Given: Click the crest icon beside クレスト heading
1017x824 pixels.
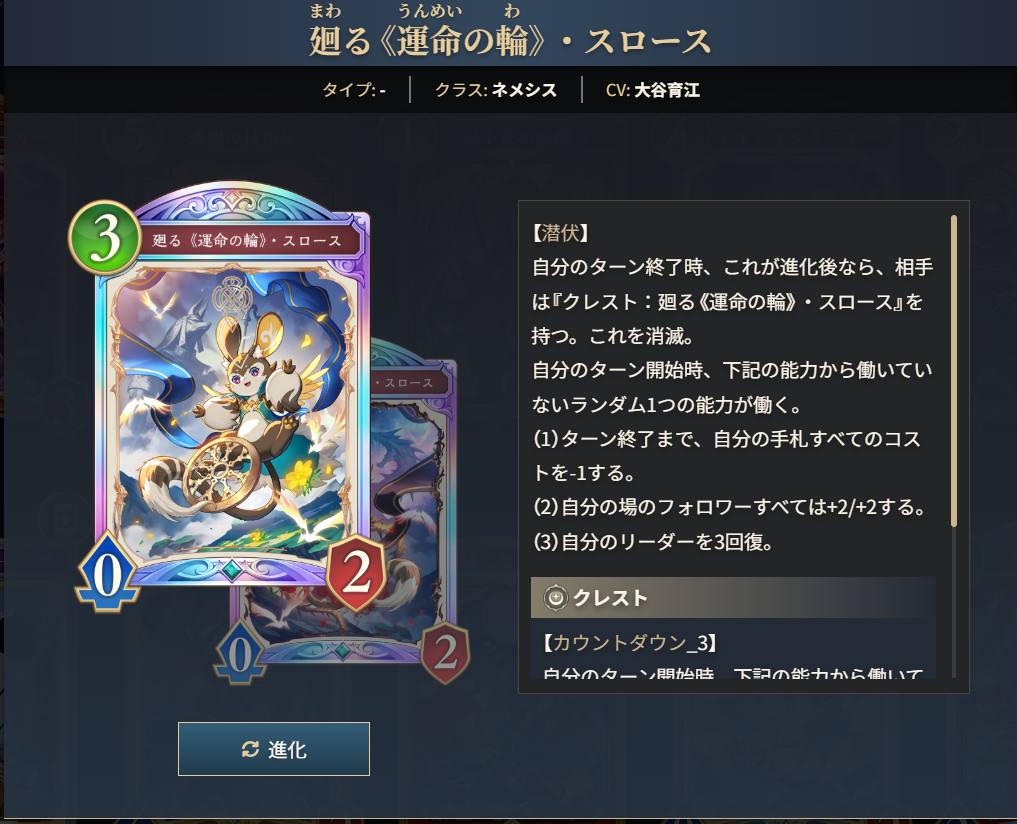Looking at the screenshot, I should [555, 598].
